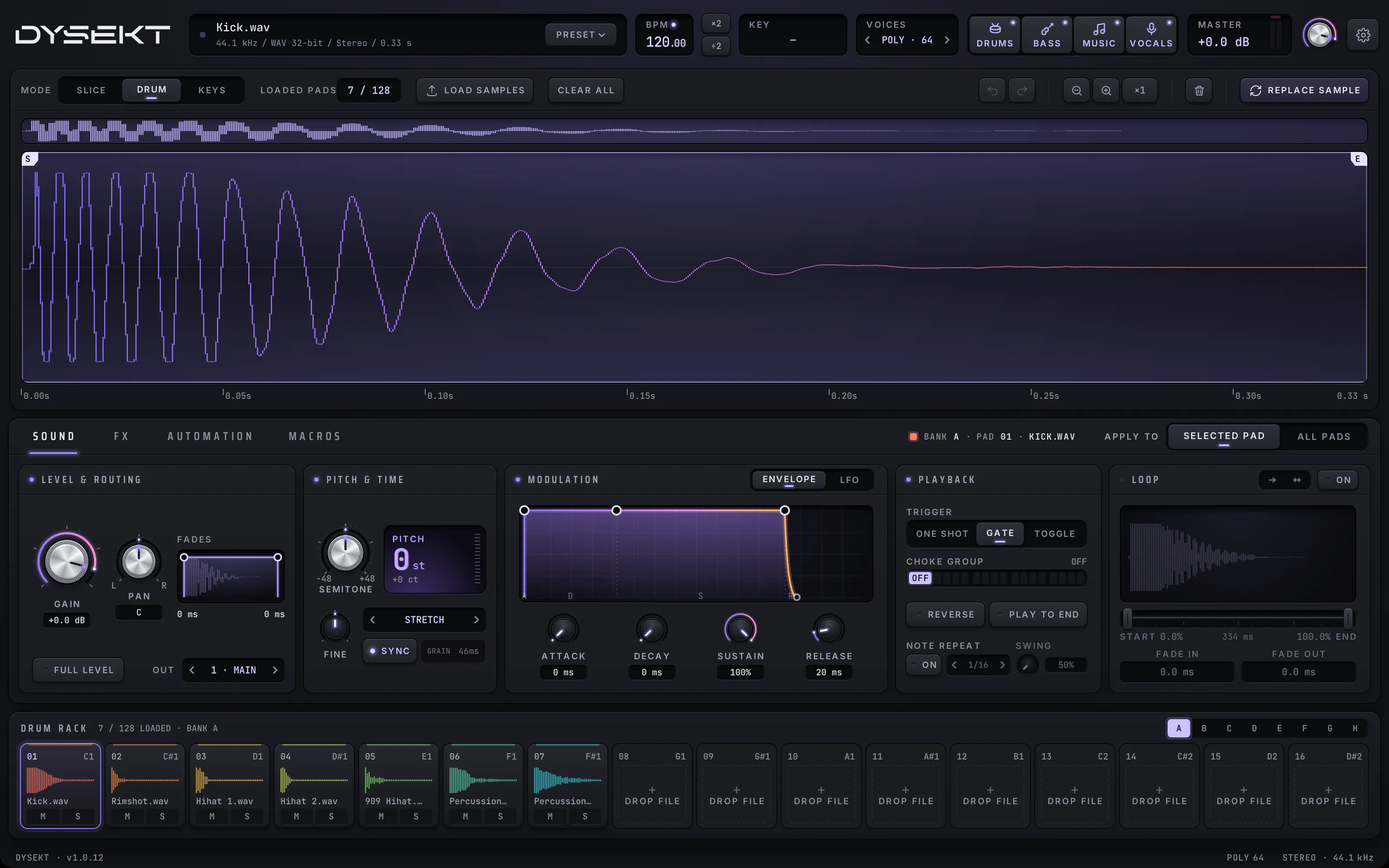Open the settings gear icon

coord(1363,35)
